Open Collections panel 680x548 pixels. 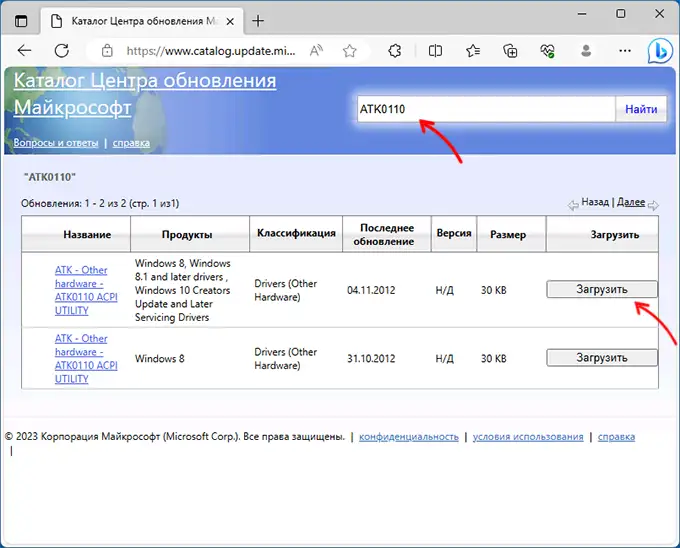coord(510,51)
